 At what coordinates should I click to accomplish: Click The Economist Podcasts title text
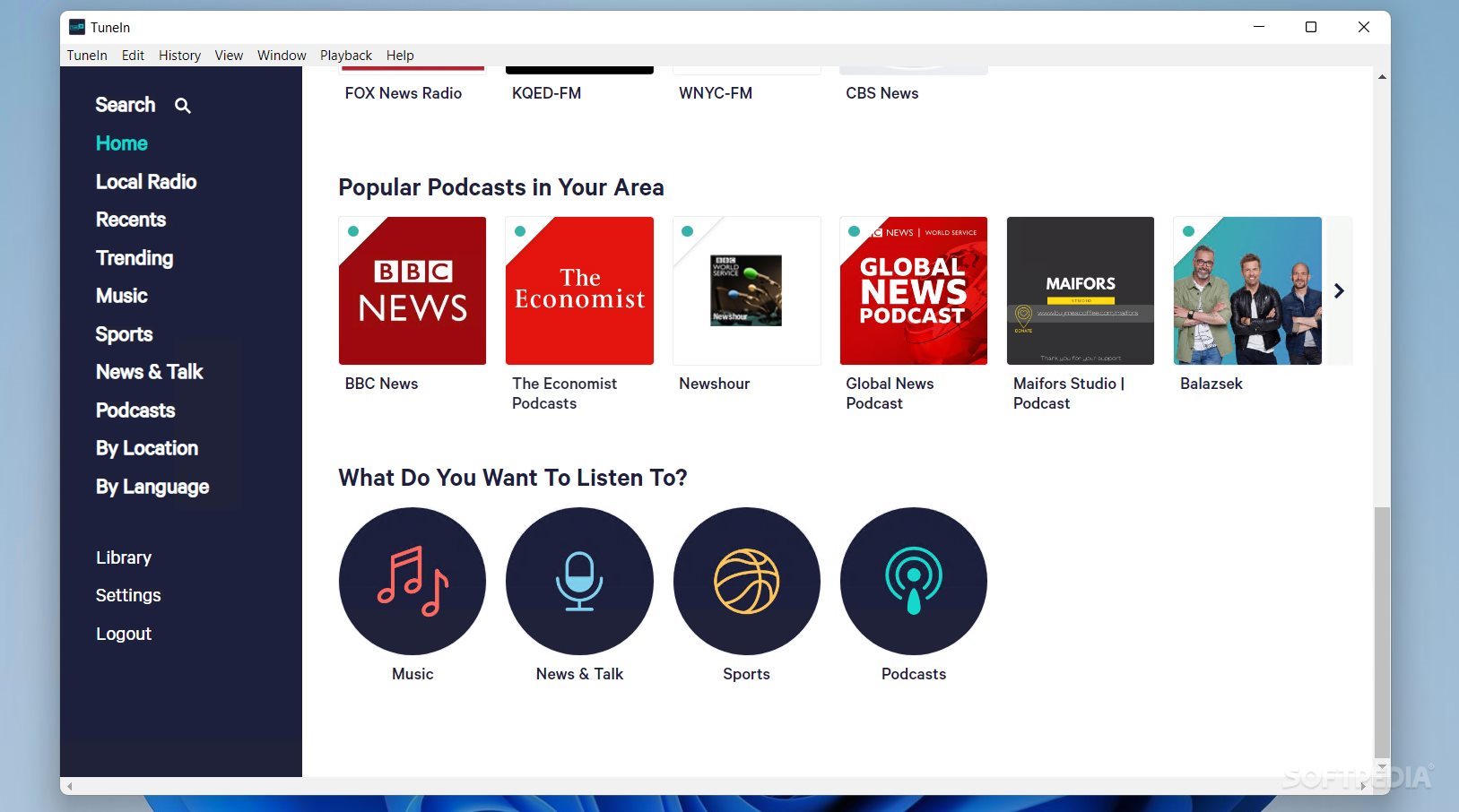point(564,393)
